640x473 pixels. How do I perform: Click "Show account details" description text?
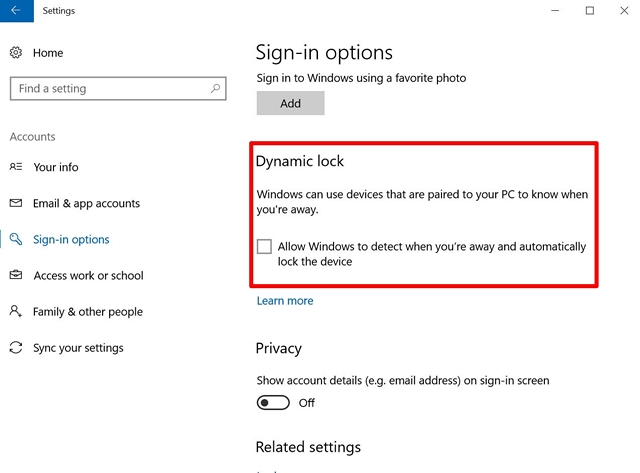coord(403,380)
